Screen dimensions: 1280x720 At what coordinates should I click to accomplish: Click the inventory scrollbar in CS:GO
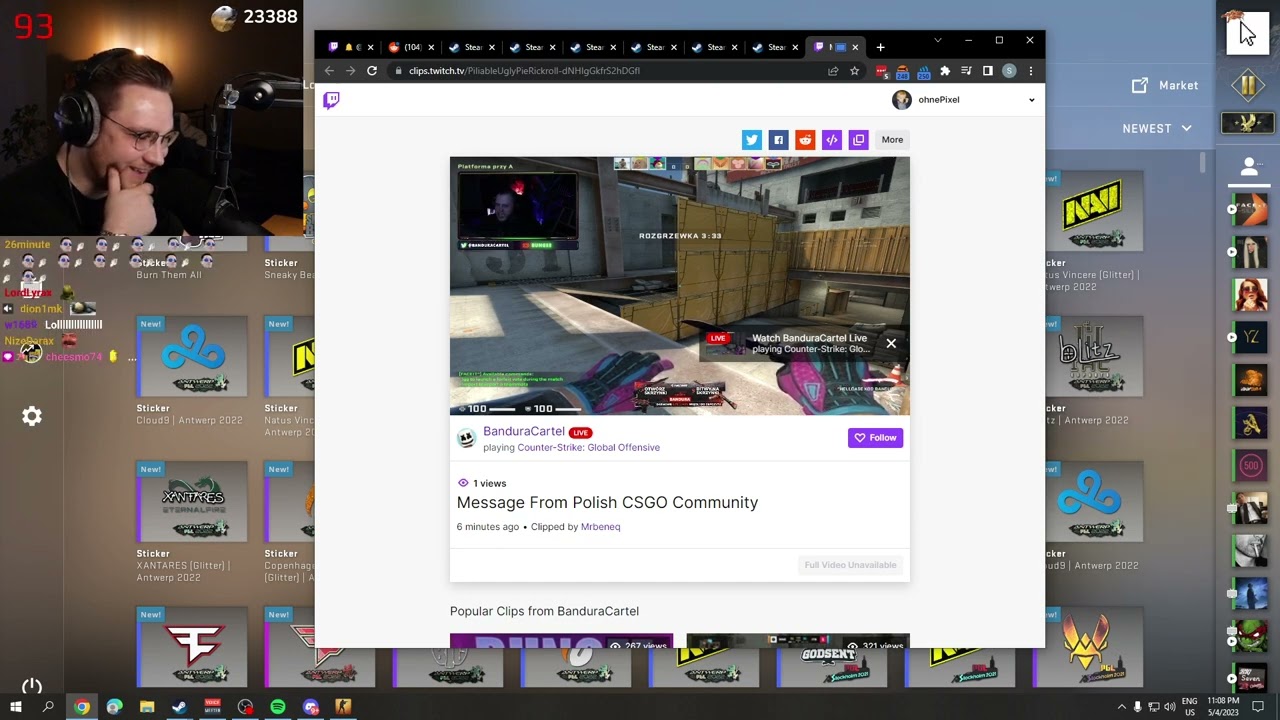tap(1203, 160)
